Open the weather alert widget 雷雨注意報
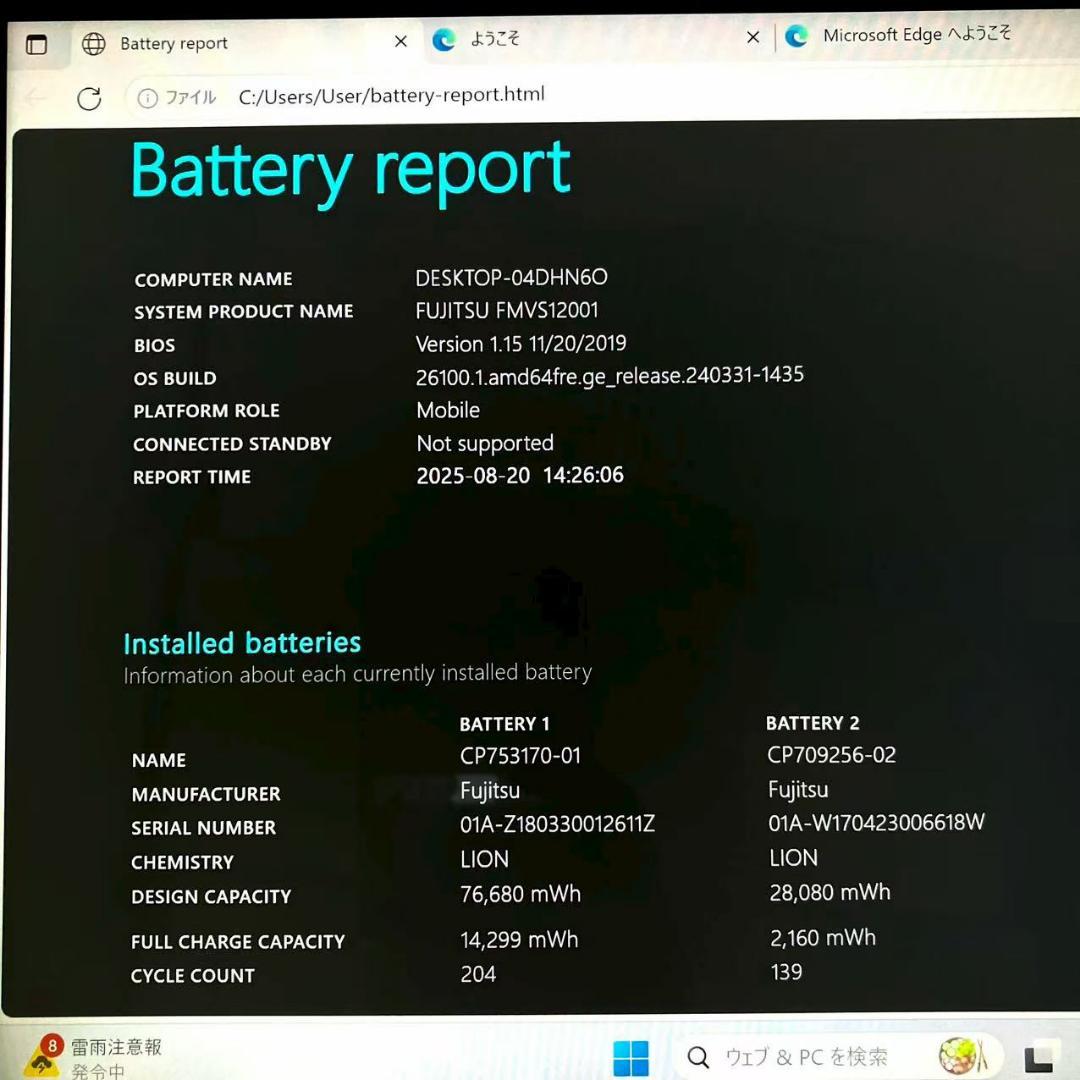The width and height of the screenshot is (1080, 1080). (x=93, y=1057)
